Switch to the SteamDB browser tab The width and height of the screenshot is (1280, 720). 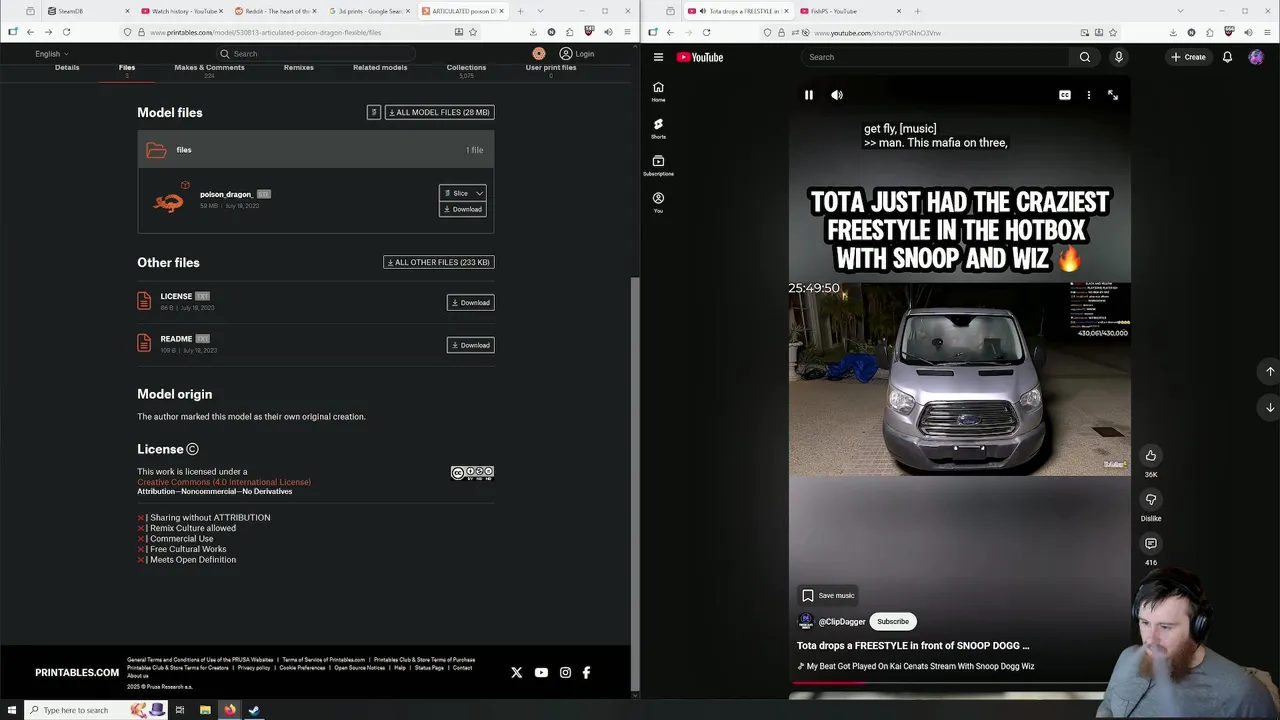pos(88,11)
